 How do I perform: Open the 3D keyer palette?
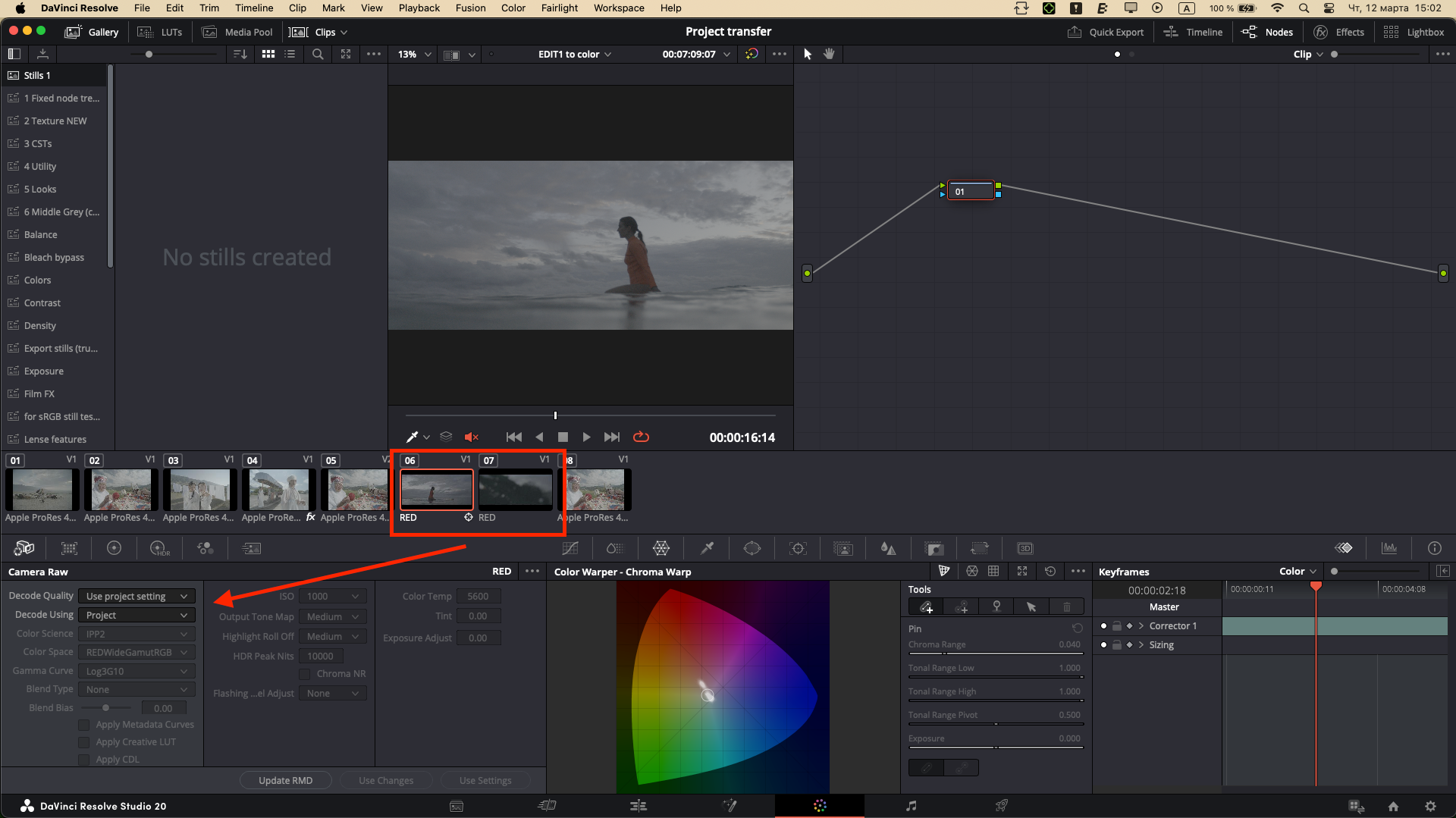click(1025, 547)
